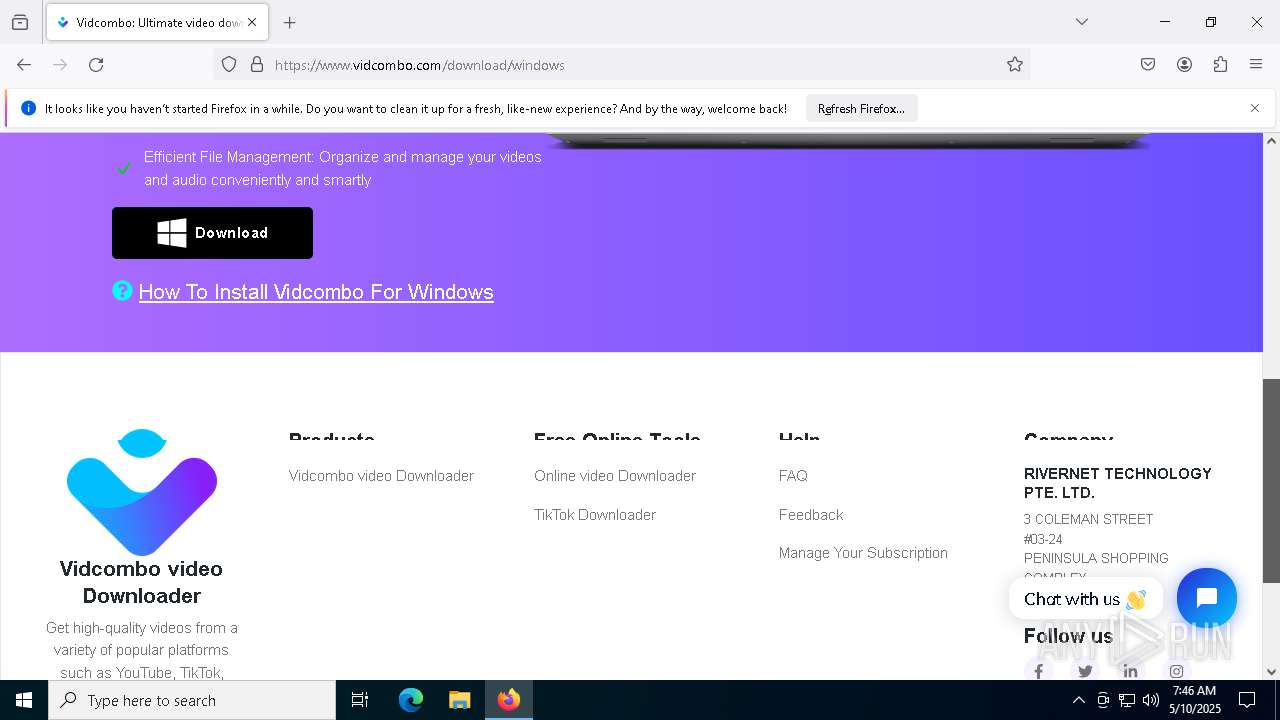Screen dimensions: 1280x720
Task: Close the Vidcombo browser tab
Action: click(x=252, y=22)
